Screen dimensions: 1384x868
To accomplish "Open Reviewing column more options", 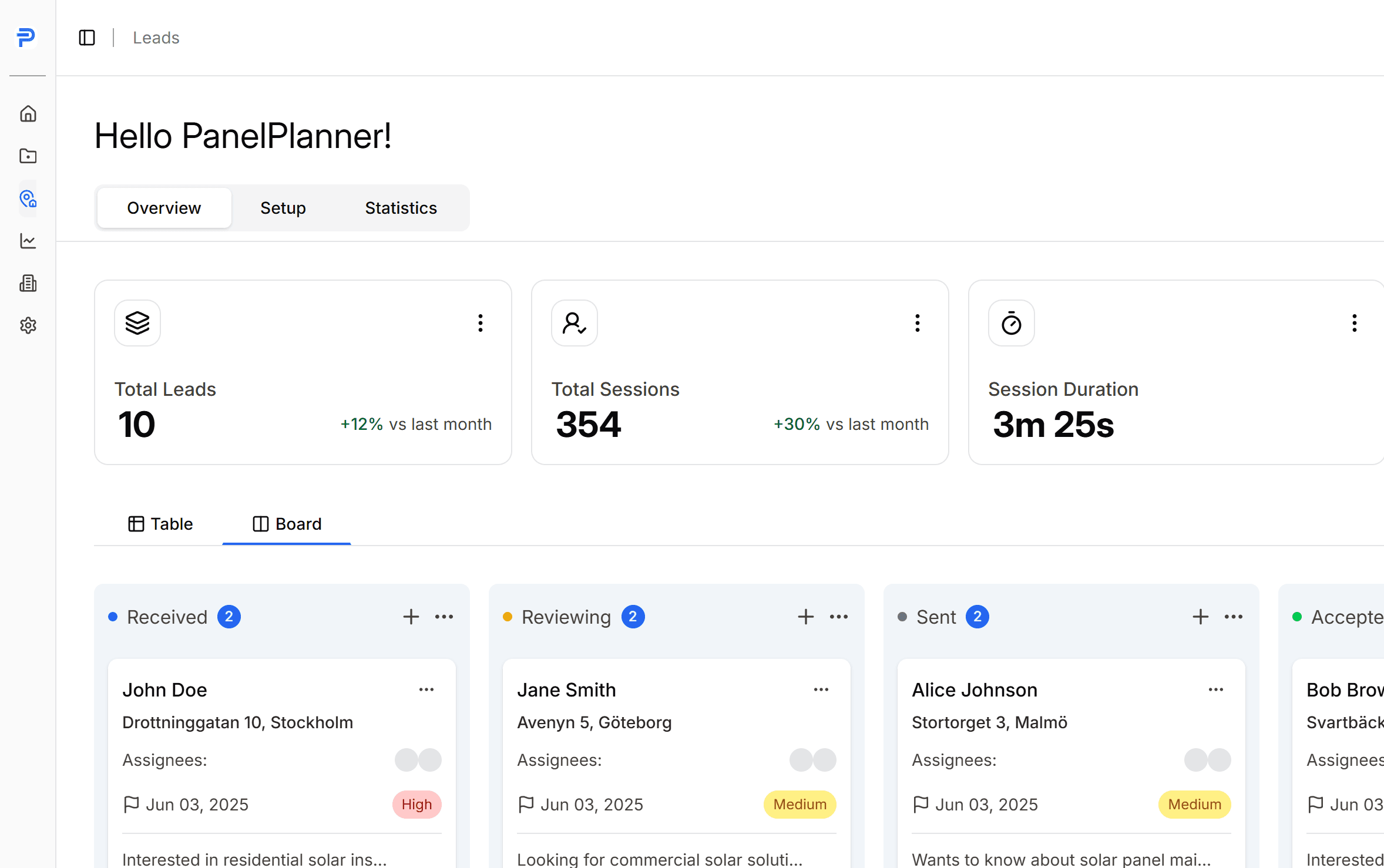I will click(839, 617).
